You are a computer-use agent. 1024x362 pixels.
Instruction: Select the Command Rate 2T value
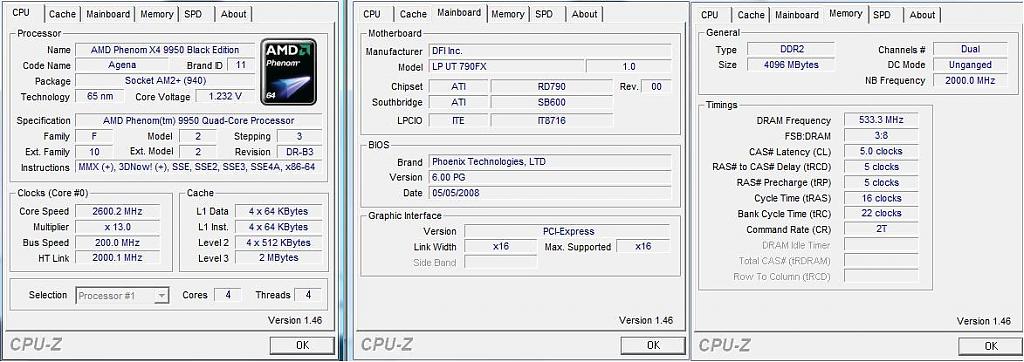click(881, 229)
